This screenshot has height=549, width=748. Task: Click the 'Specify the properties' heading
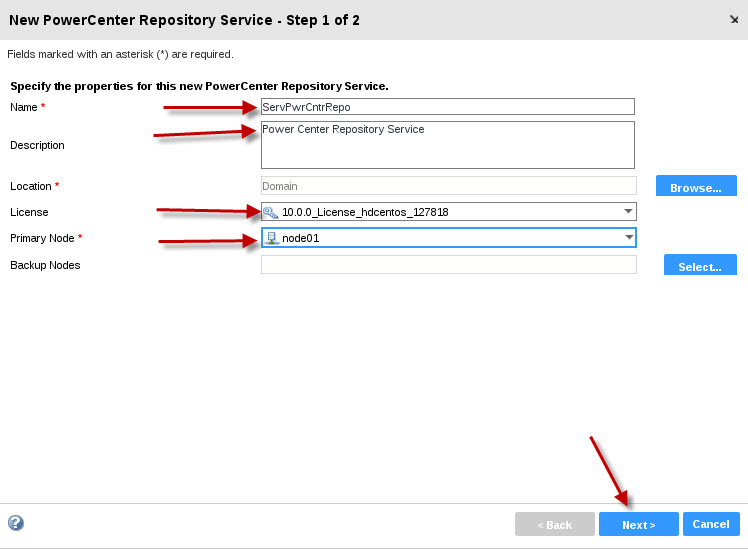point(199,86)
